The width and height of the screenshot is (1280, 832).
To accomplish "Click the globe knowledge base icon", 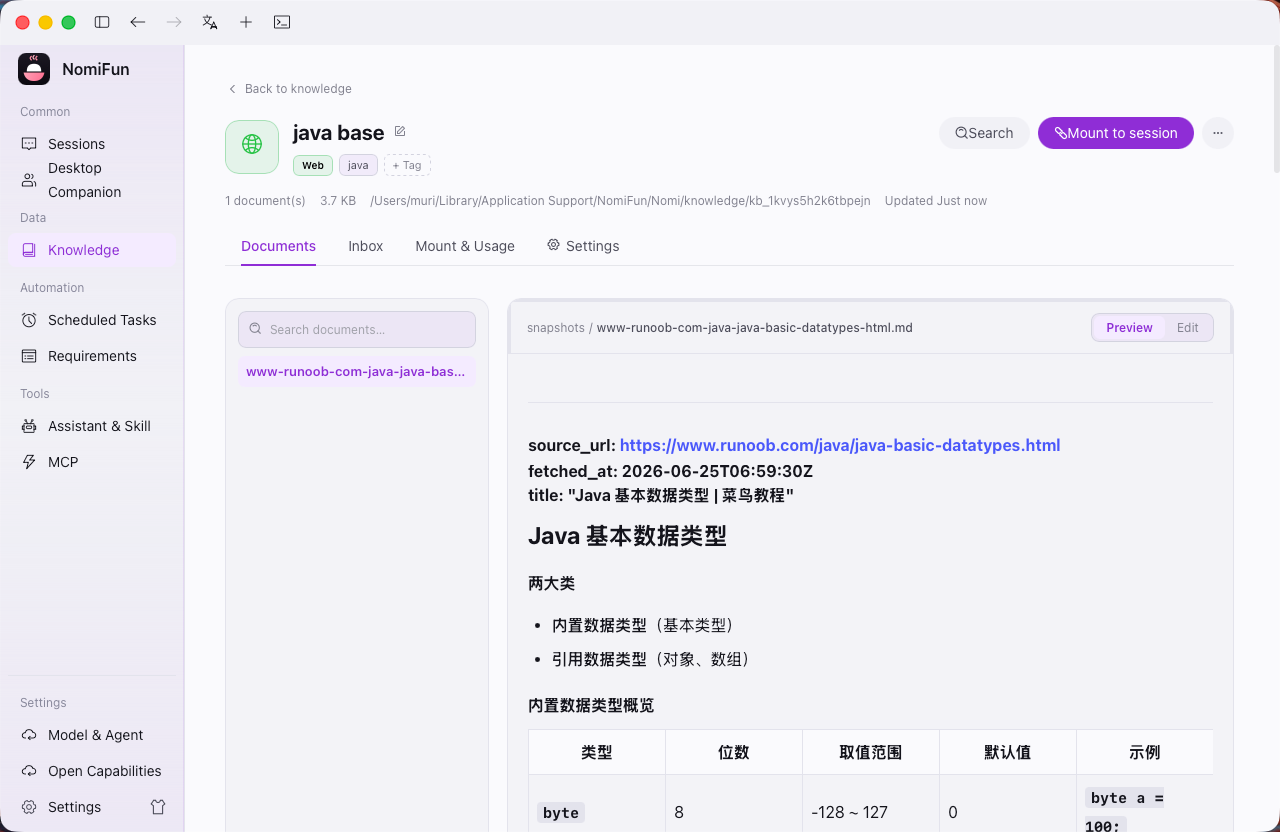I will (252, 147).
